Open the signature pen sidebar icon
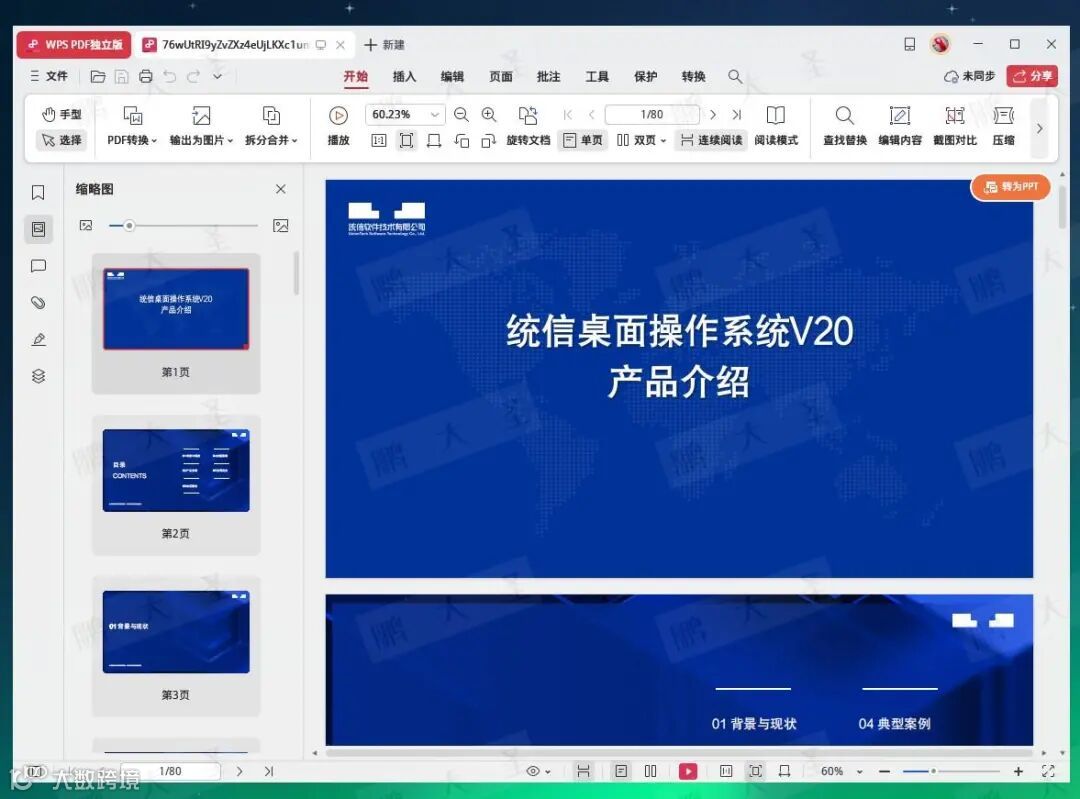The image size is (1080, 799). [x=39, y=340]
